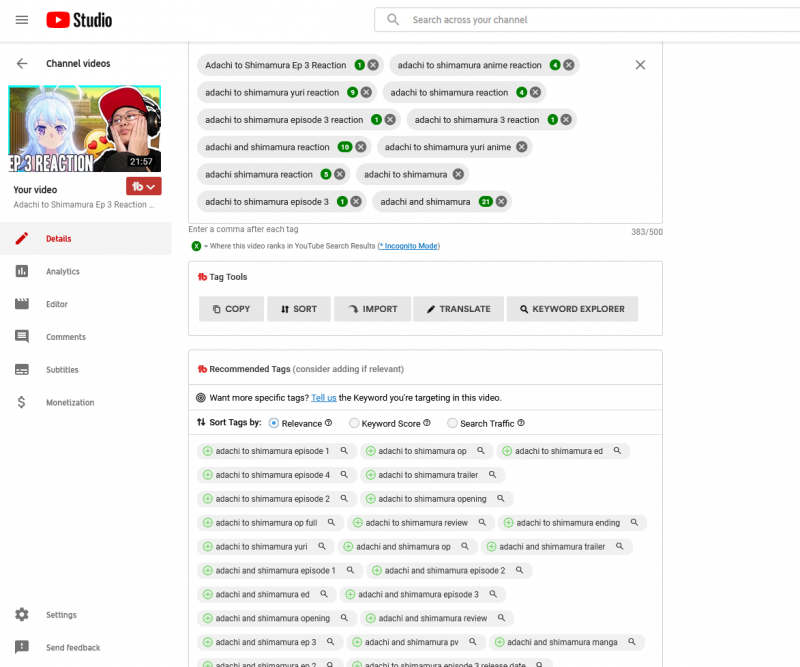This screenshot has height=667, width=800.
Task: Add recommended tag 'adachi to shimamura episode 1'
Action: (x=208, y=451)
